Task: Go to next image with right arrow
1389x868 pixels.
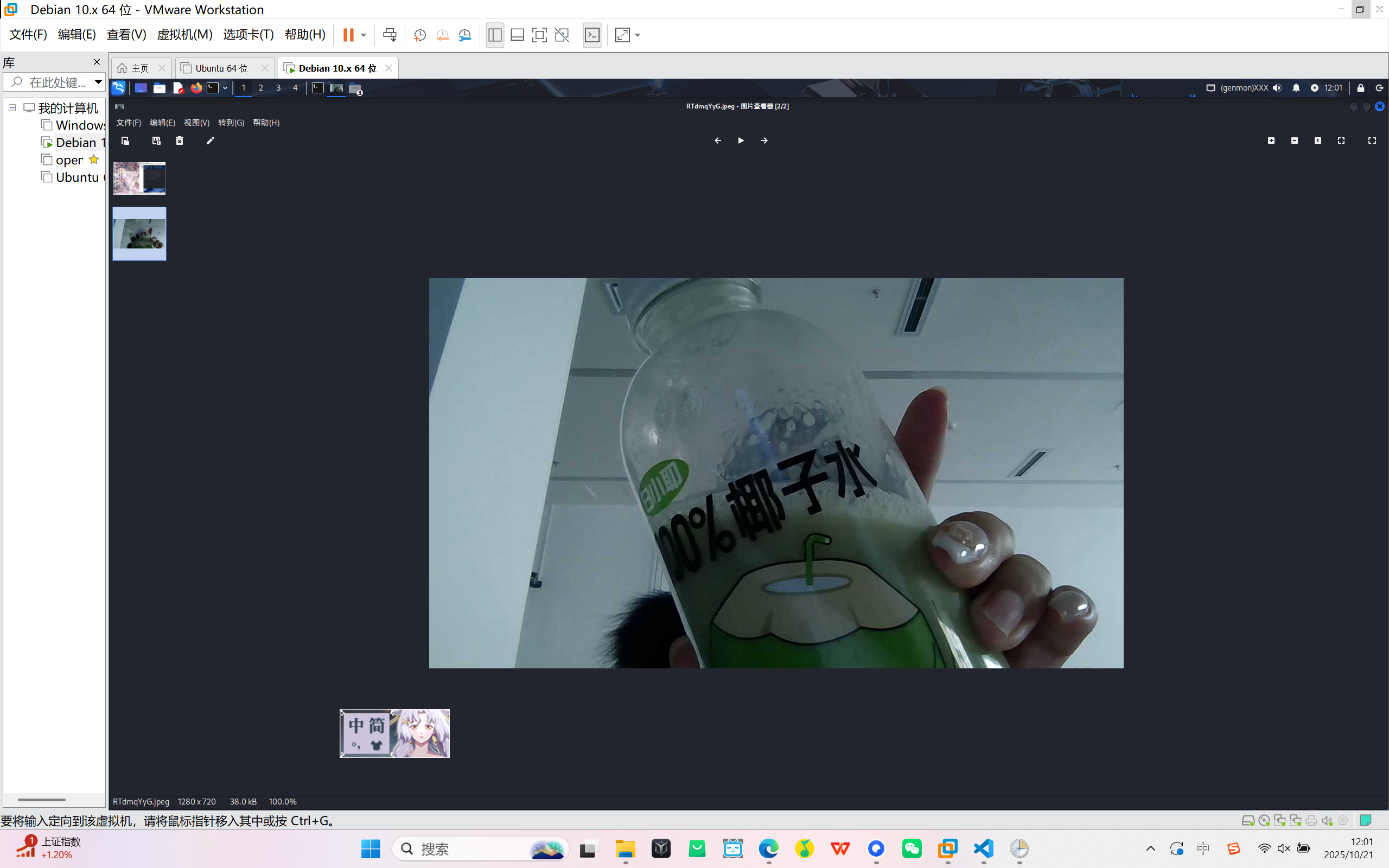Action: pos(764,141)
